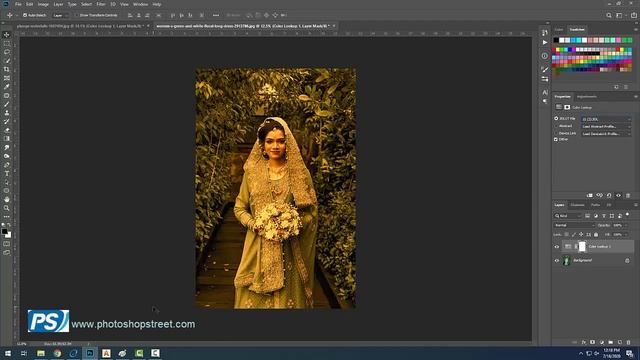Open the Normal blend mode dropdown

click(574, 225)
